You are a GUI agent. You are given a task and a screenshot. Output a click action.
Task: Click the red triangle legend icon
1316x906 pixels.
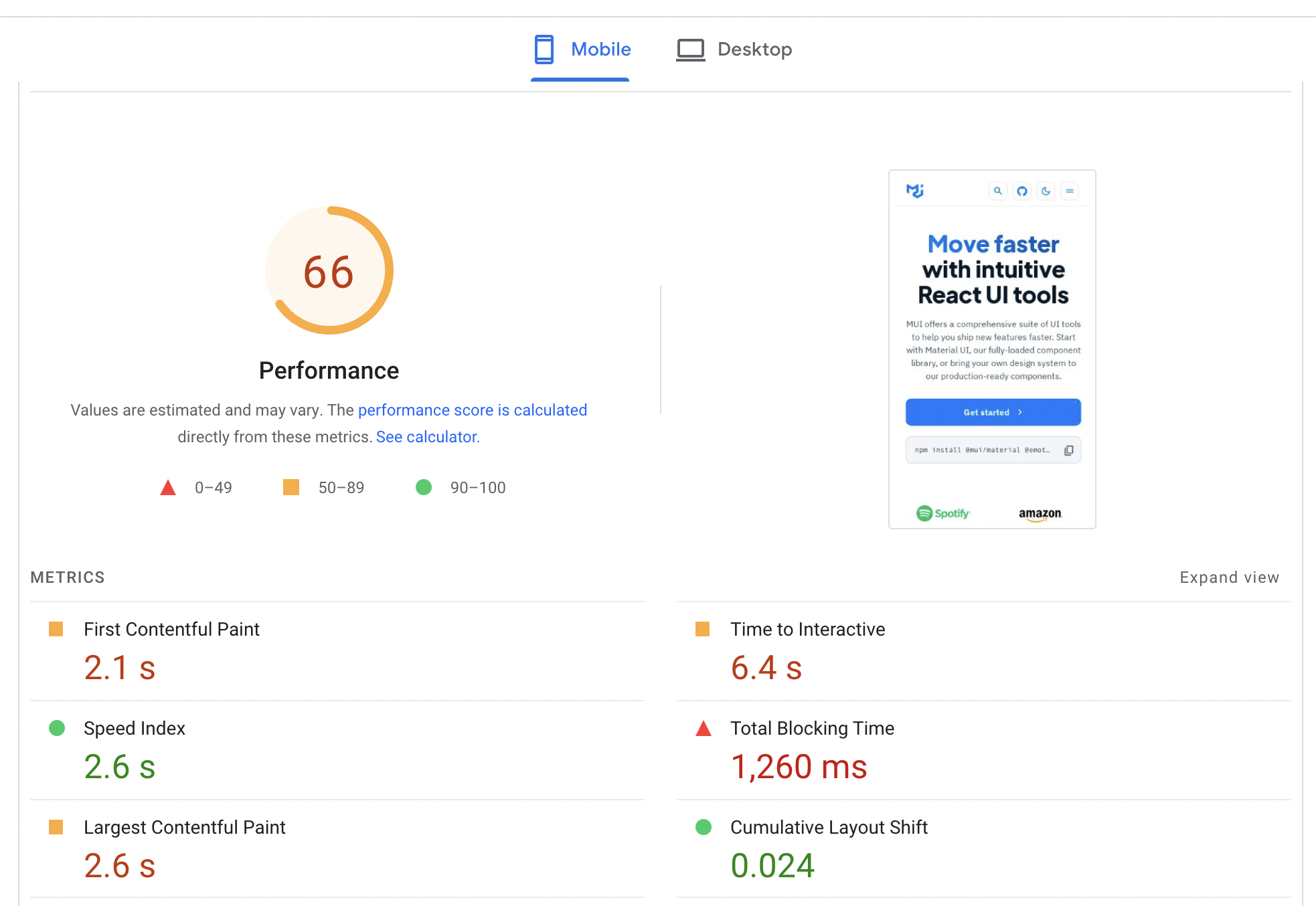click(x=168, y=488)
